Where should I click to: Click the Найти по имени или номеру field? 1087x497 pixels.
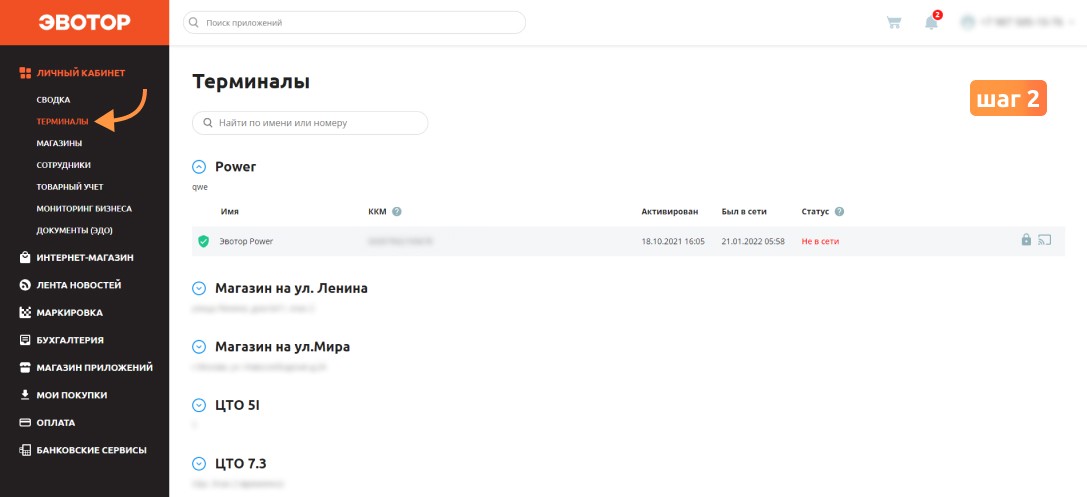[x=310, y=123]
